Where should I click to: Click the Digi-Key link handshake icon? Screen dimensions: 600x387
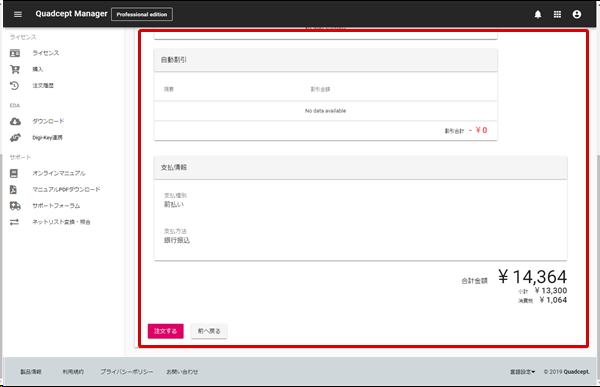click(x=15, y=137)
